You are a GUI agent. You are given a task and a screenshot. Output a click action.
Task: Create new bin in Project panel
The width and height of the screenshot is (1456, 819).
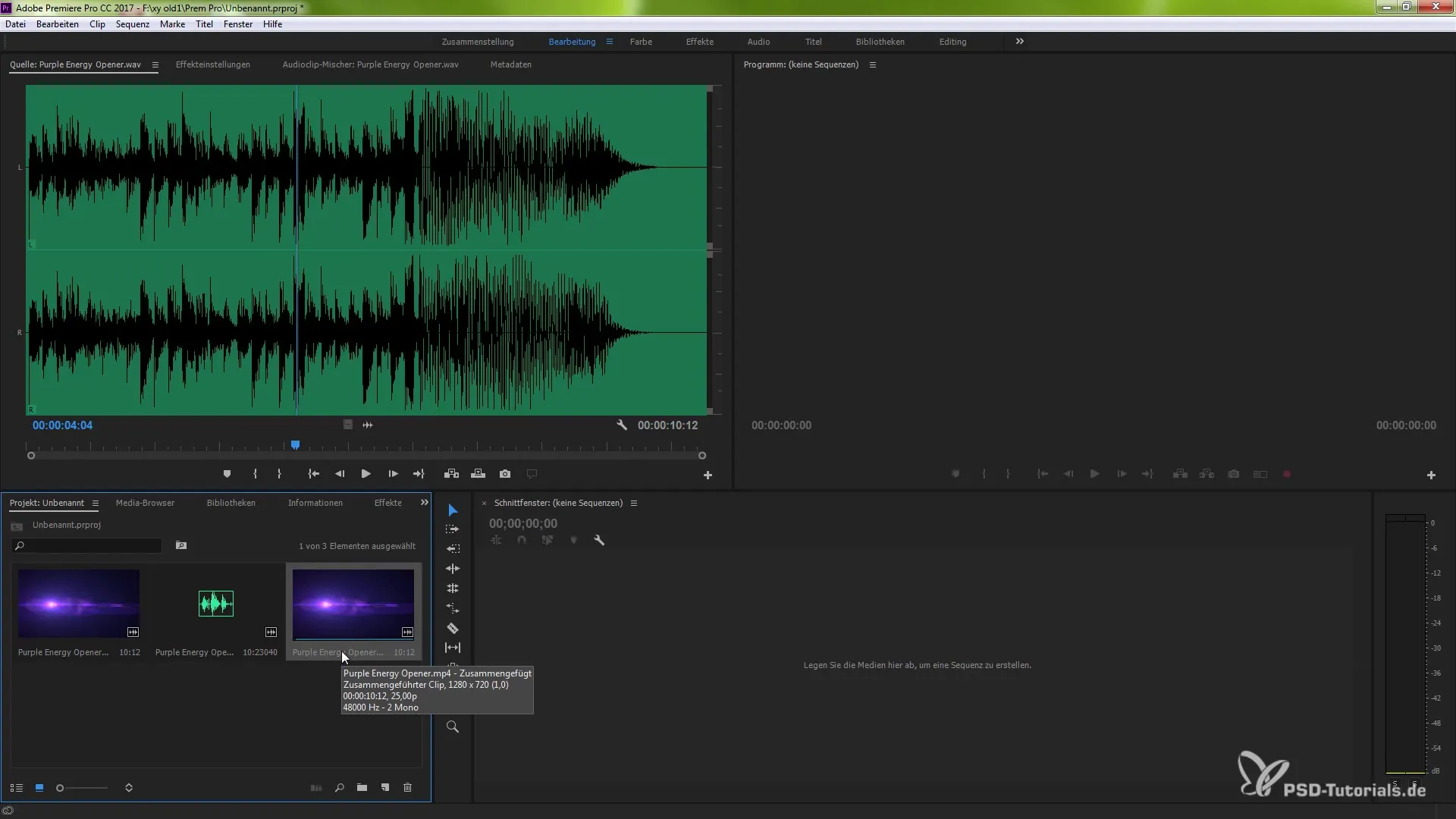coord(362,788)
